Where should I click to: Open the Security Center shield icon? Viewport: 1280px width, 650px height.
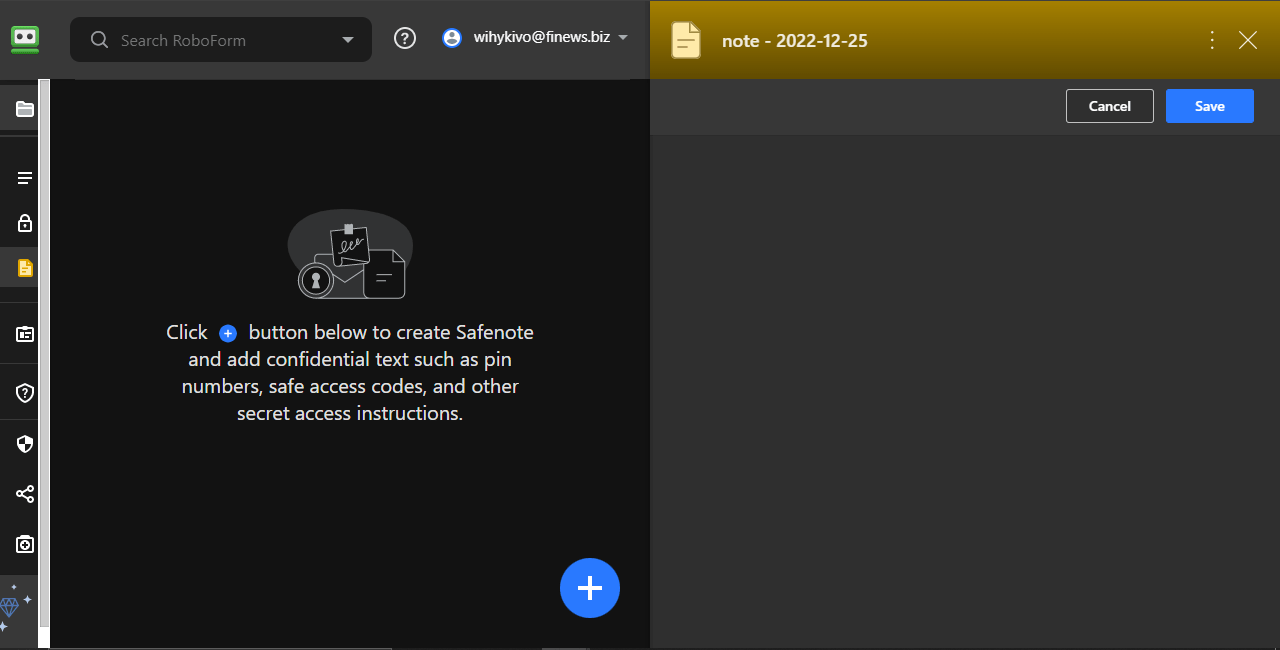coord(23,443)
